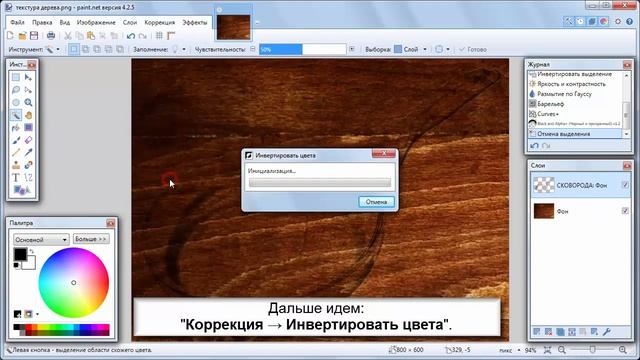
Task: Open the Основной color dropdown in Palette
Action: [41, 240]
